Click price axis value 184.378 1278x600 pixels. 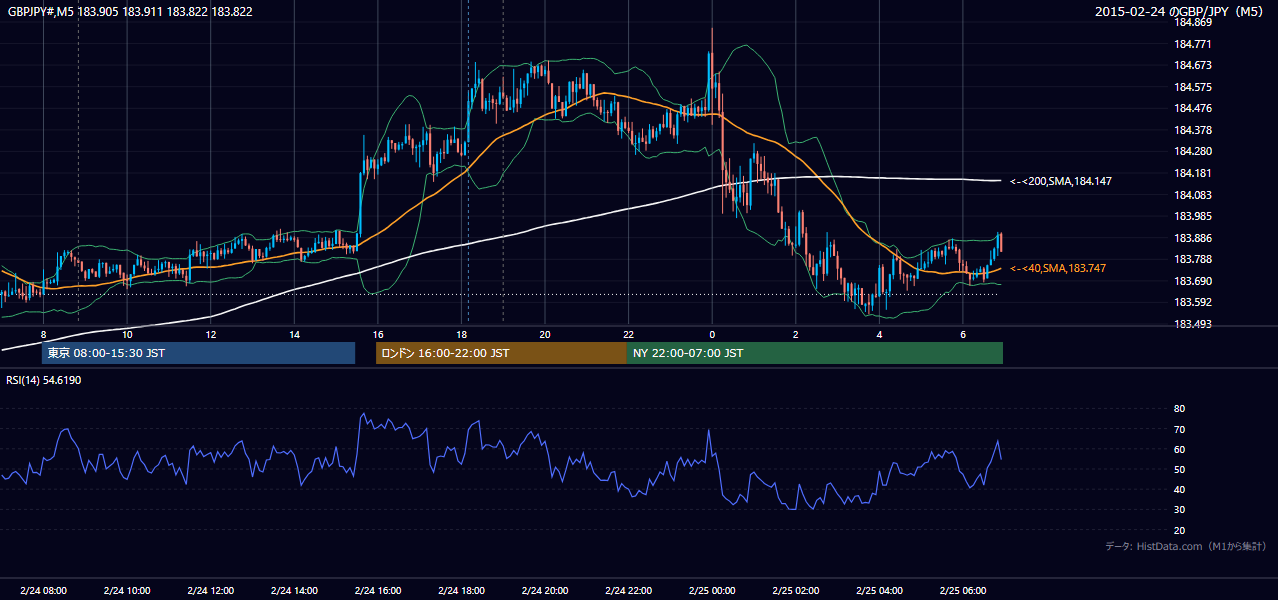(x=1193, y=130)
